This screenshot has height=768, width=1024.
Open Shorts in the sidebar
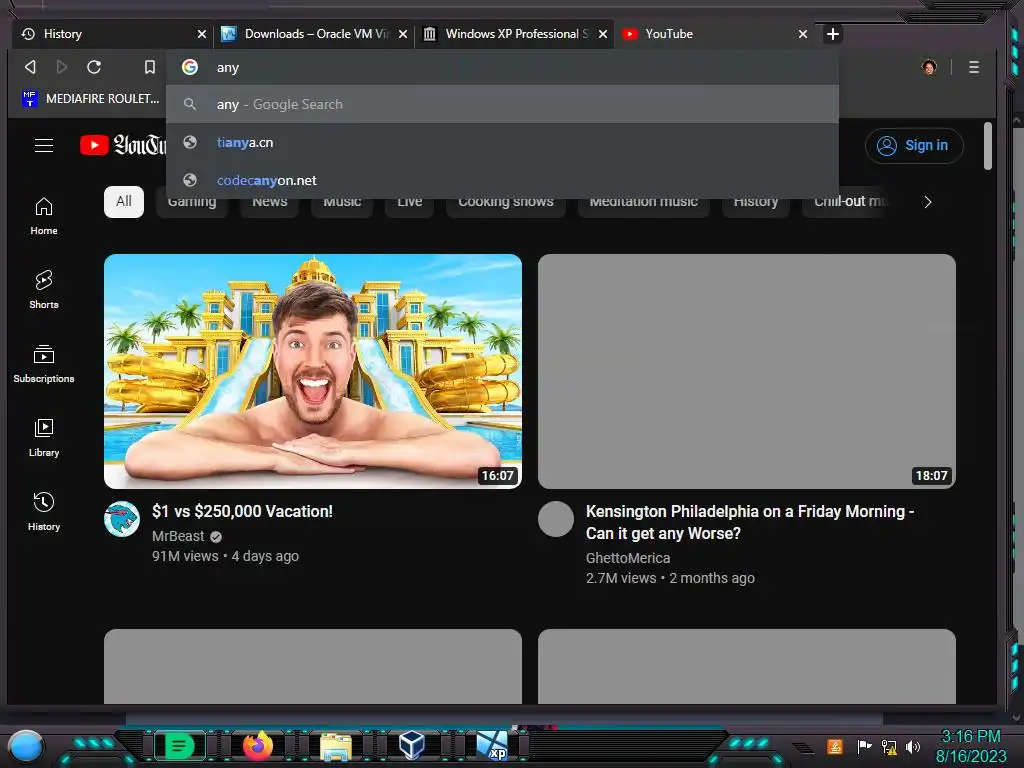coord(44,290)
